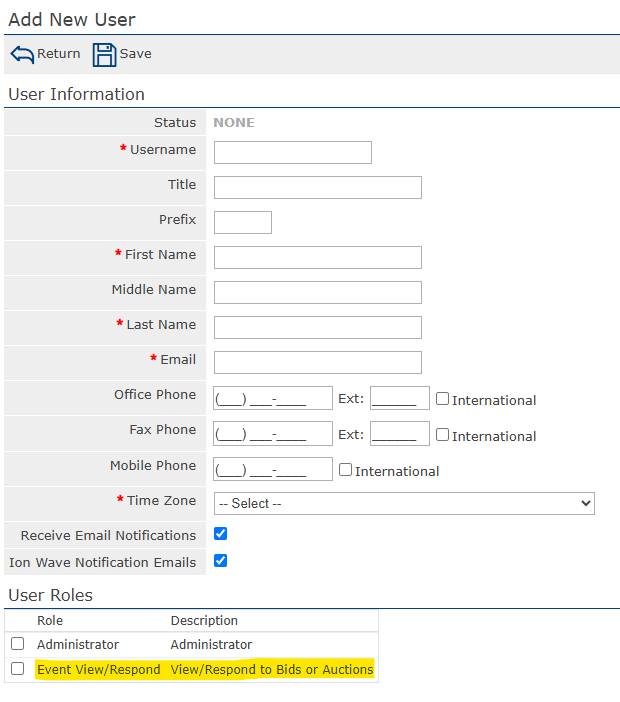Click the Save floppy disk icon
This screenshot has height=702, width=620.
(104, 55)
